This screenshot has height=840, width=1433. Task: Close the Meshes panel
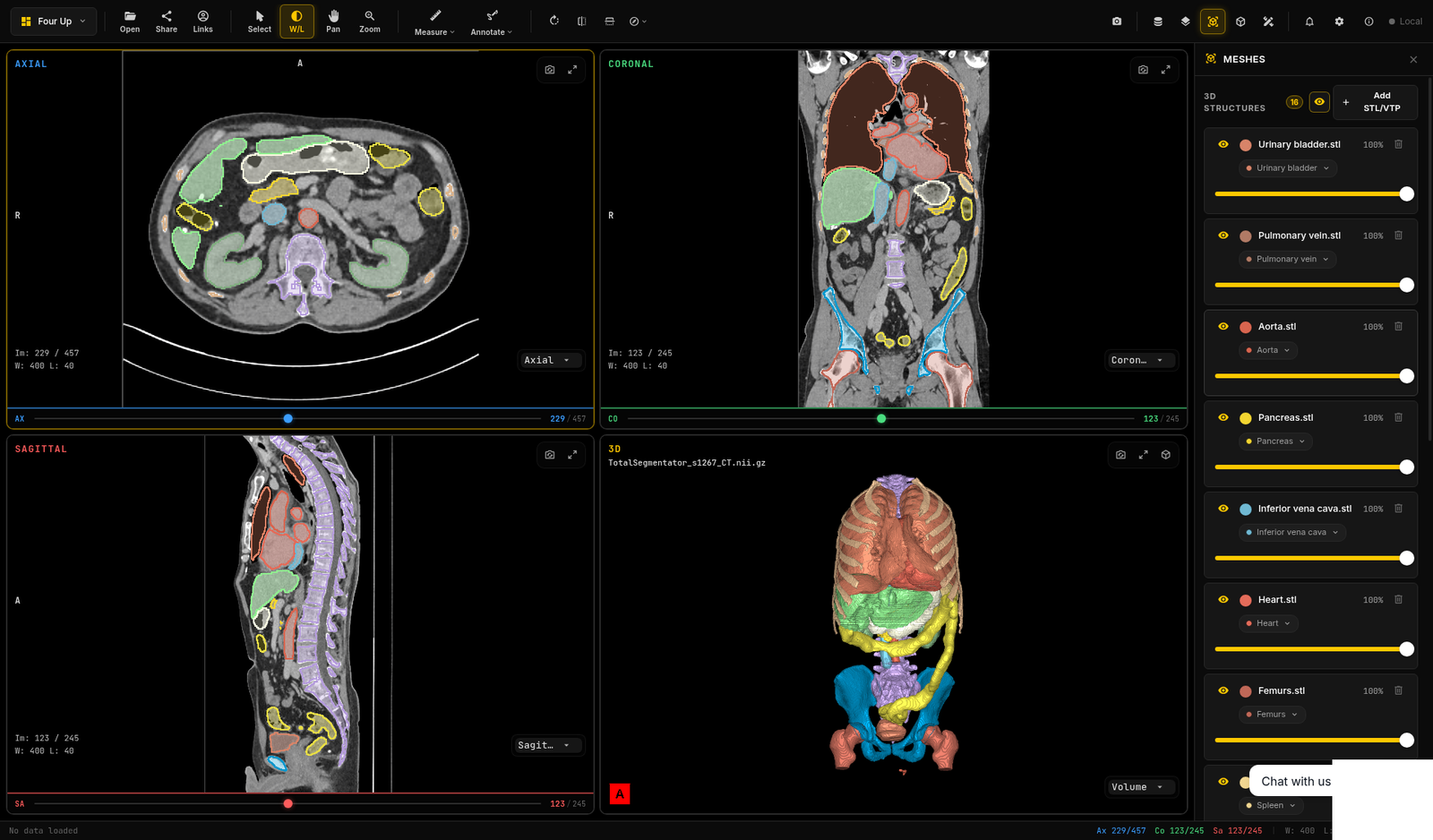pyautogui.click(x=1413, y=60)
